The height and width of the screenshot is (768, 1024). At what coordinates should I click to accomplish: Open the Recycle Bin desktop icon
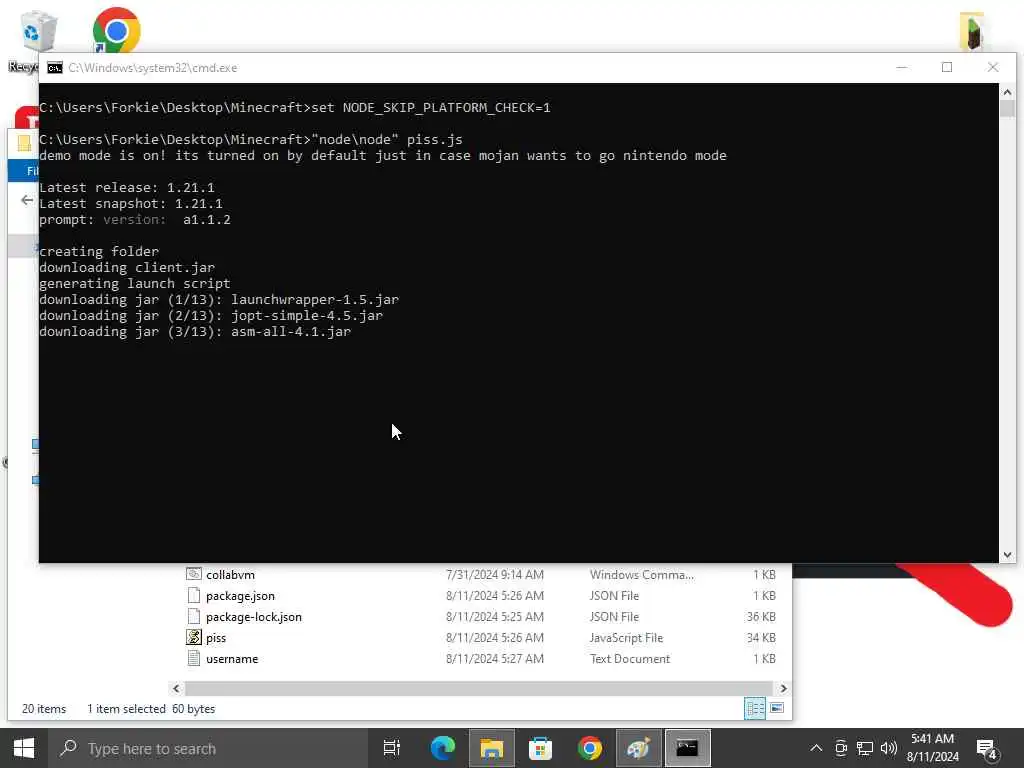pyautogui.click(x=37, y=31)
